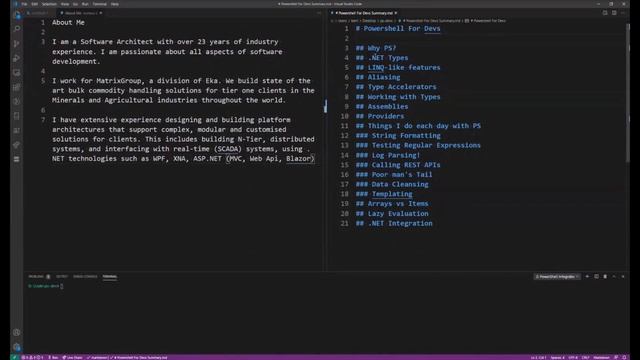The width and height of the screenshot is (640, 360).
Task: Open the Explorer view in activity bar
Action: click(x=17, y=15)
